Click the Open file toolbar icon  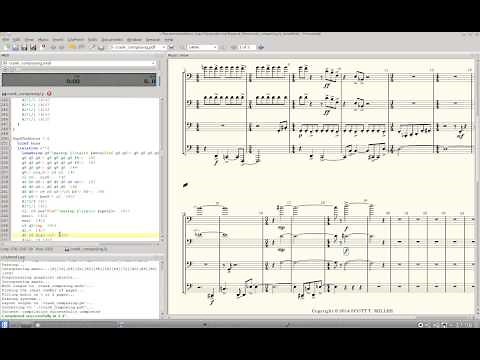(x=15, y=47)
